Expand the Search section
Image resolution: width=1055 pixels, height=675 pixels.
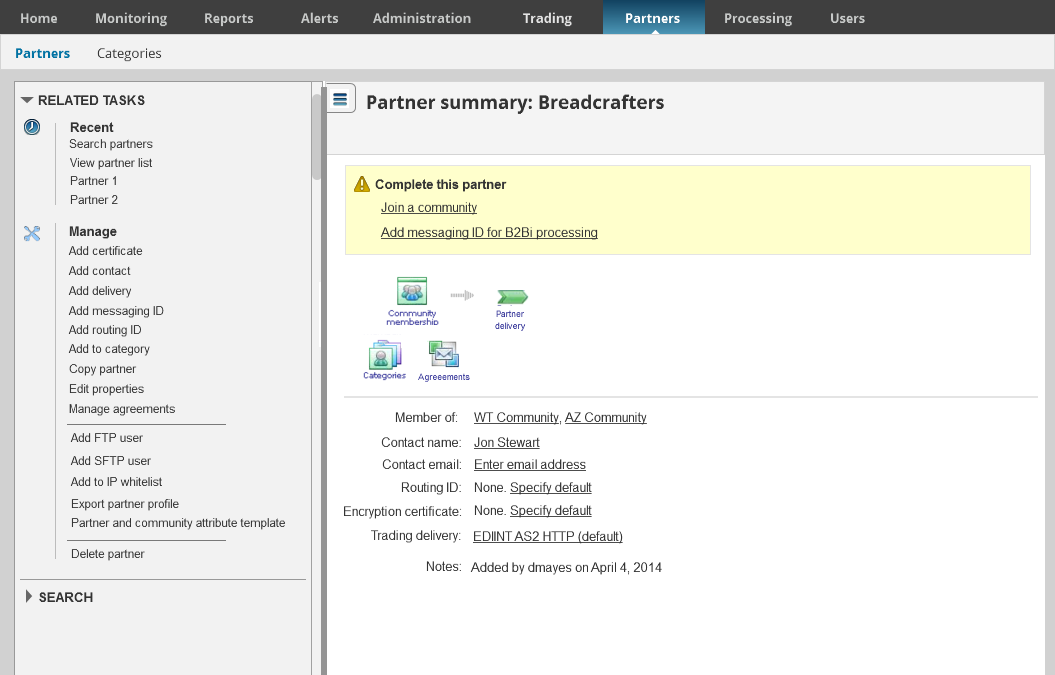(28, 597)
